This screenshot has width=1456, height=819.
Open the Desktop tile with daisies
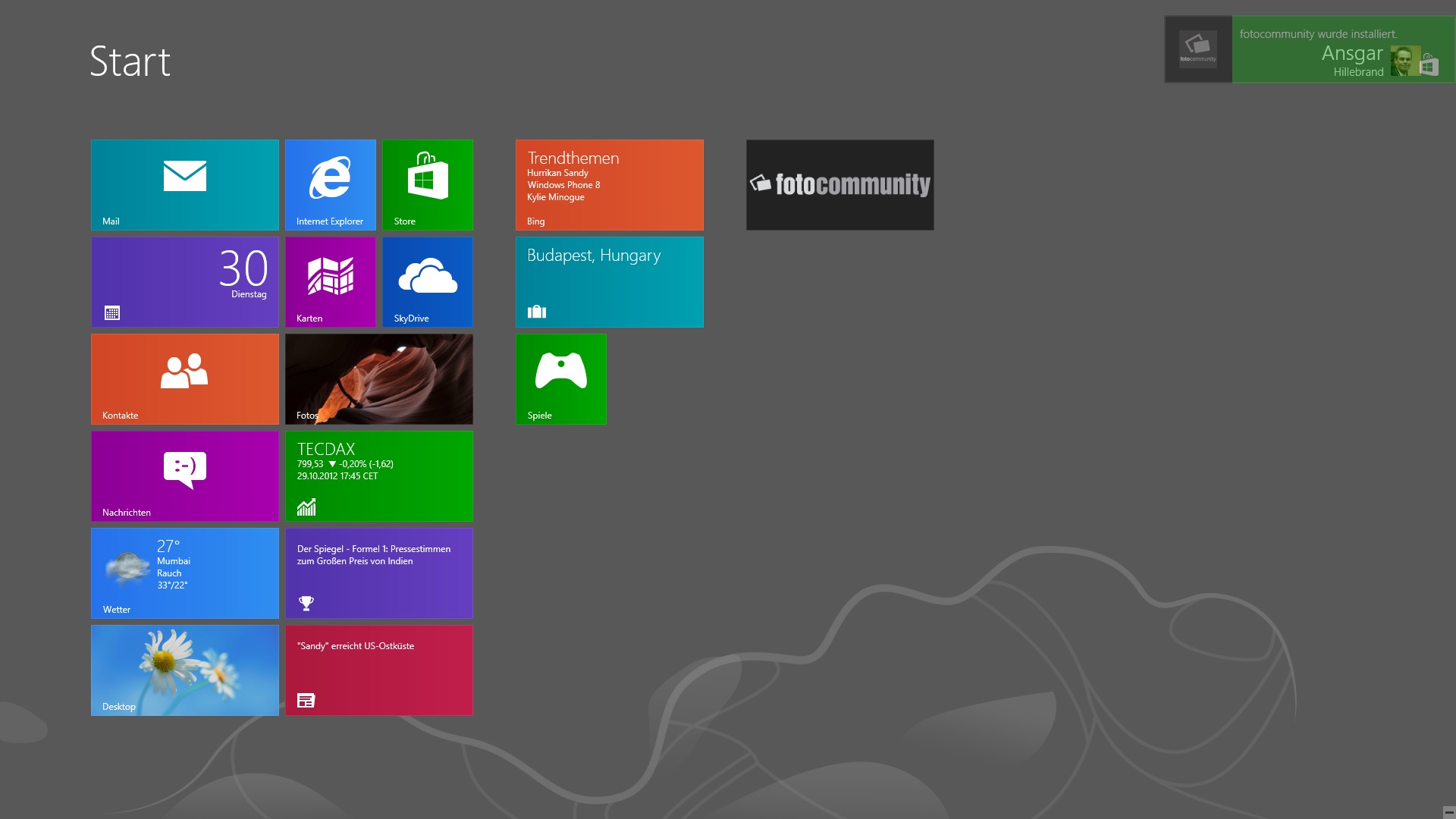click(184, 670)
